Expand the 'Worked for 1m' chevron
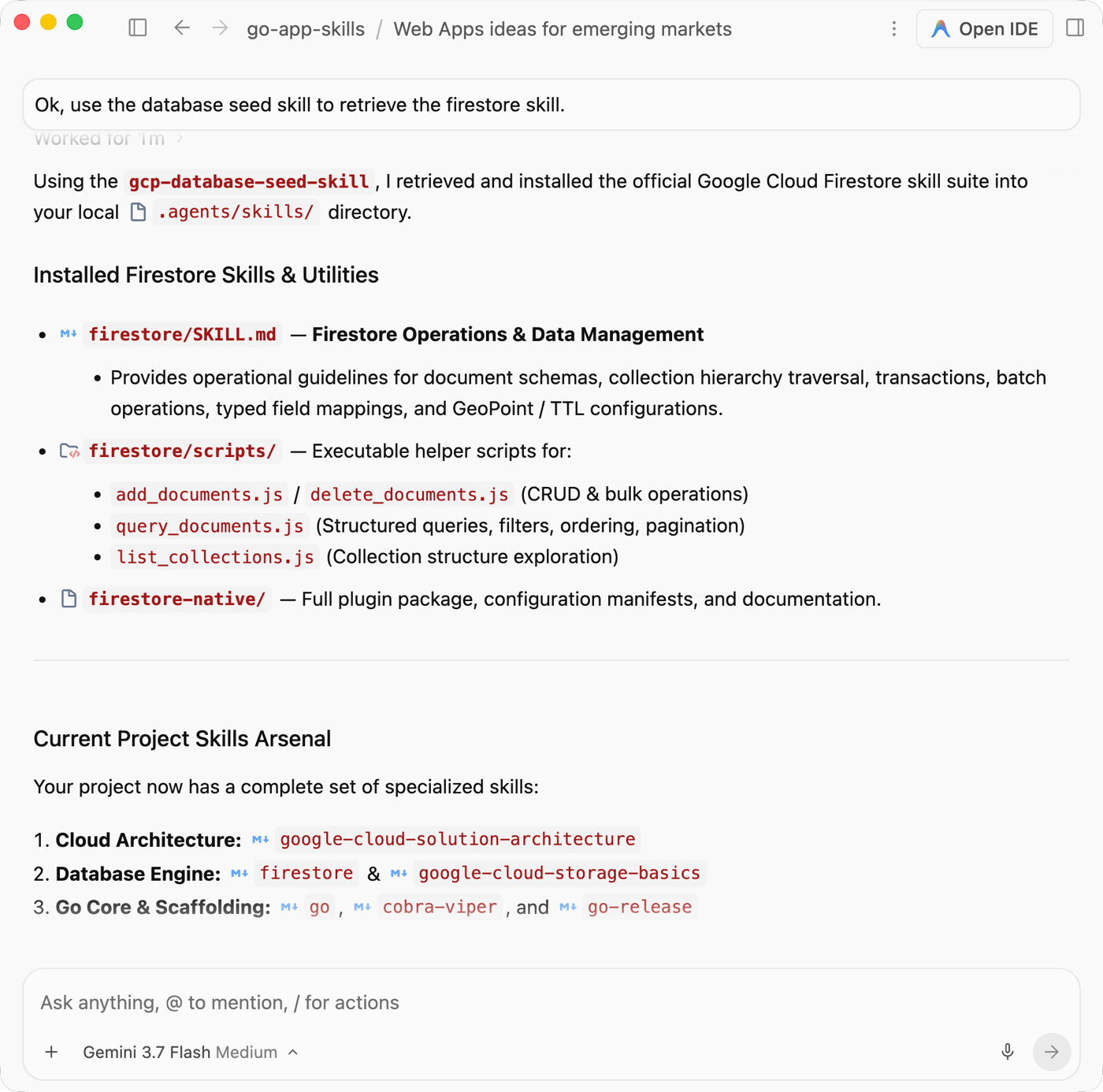 point(180,139)
